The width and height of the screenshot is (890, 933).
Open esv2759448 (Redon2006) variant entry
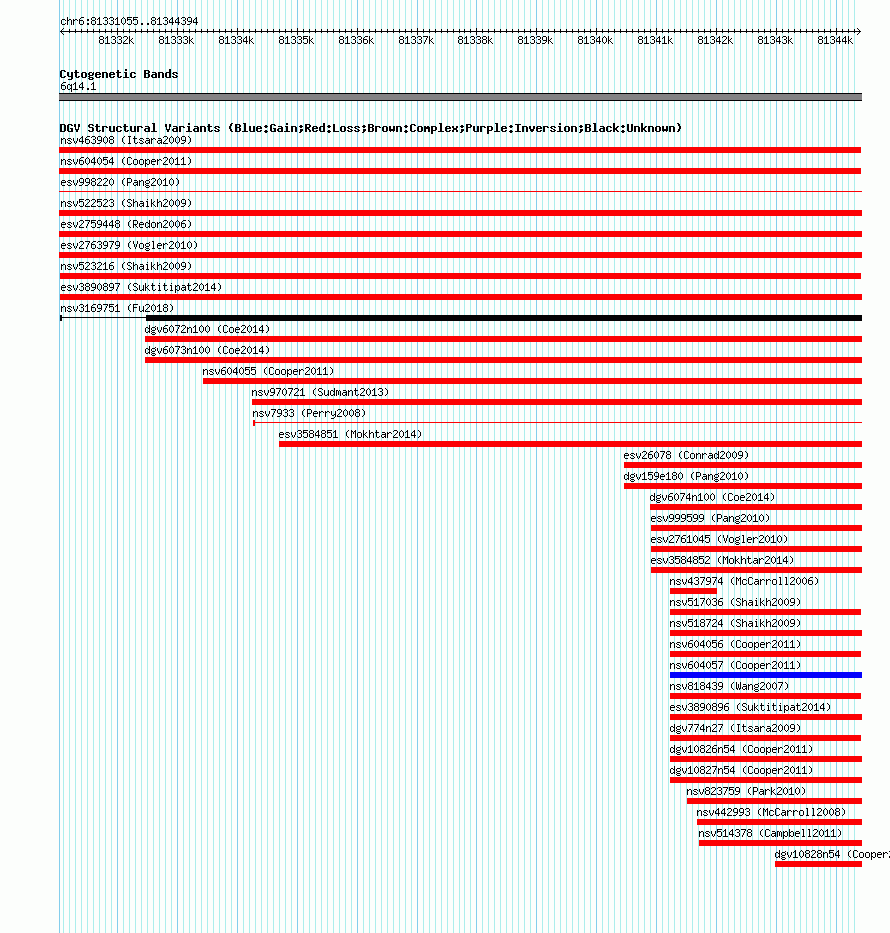[126, 224]
